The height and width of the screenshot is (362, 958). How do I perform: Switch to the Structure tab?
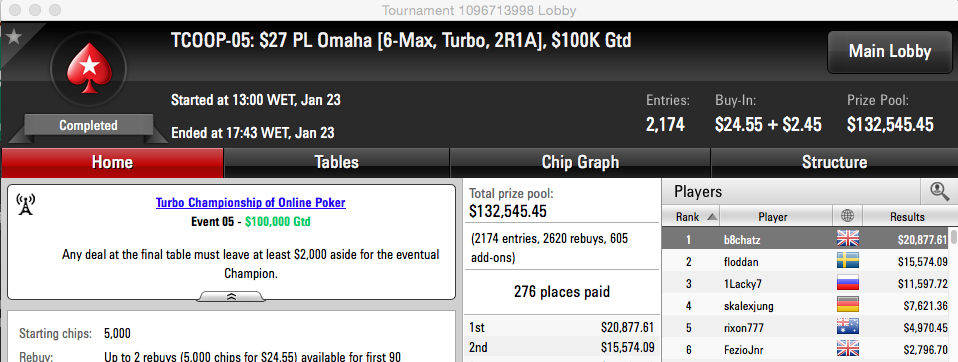[x=834, y=162]
